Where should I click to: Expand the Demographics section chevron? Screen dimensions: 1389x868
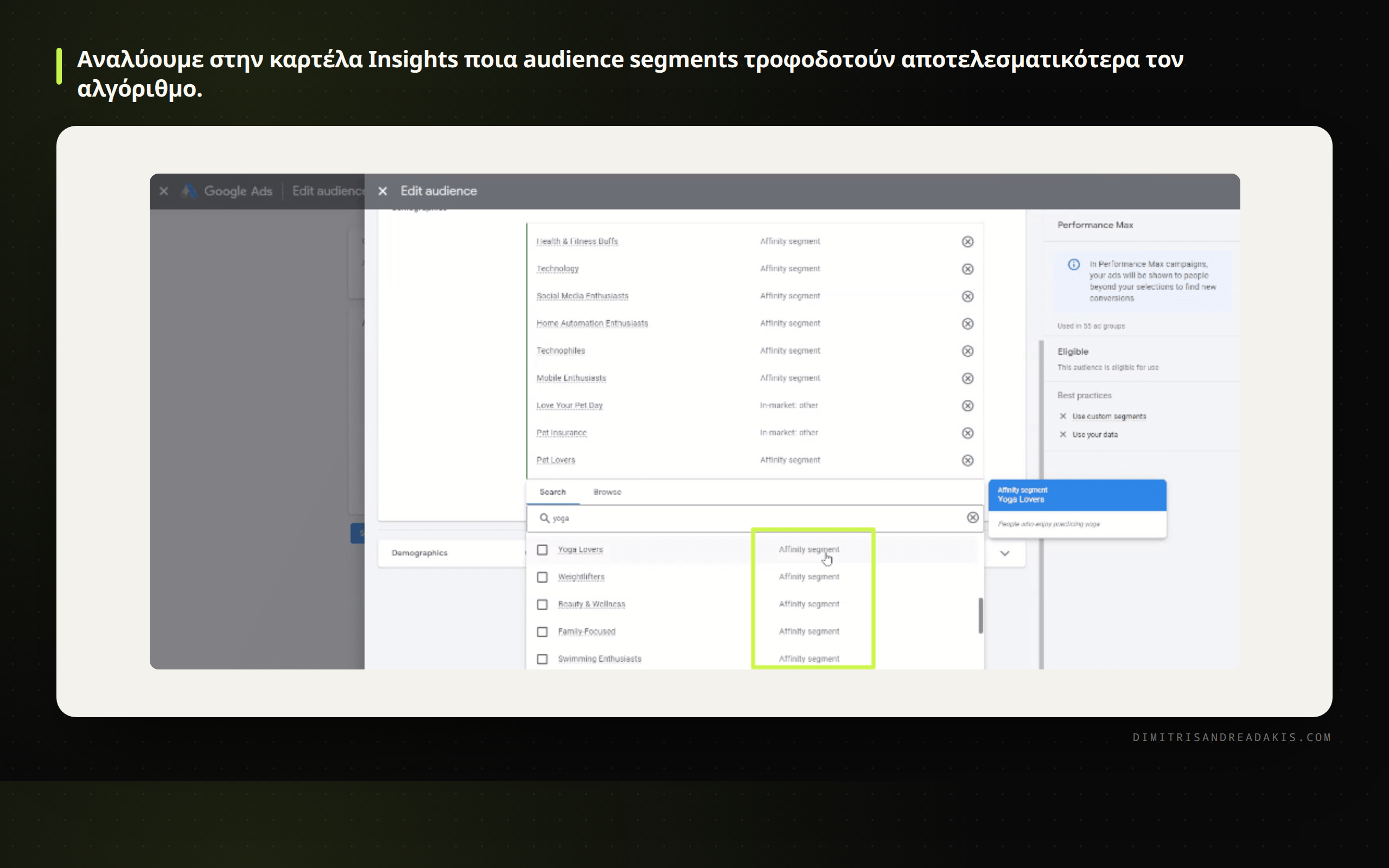click(1004, 553)
